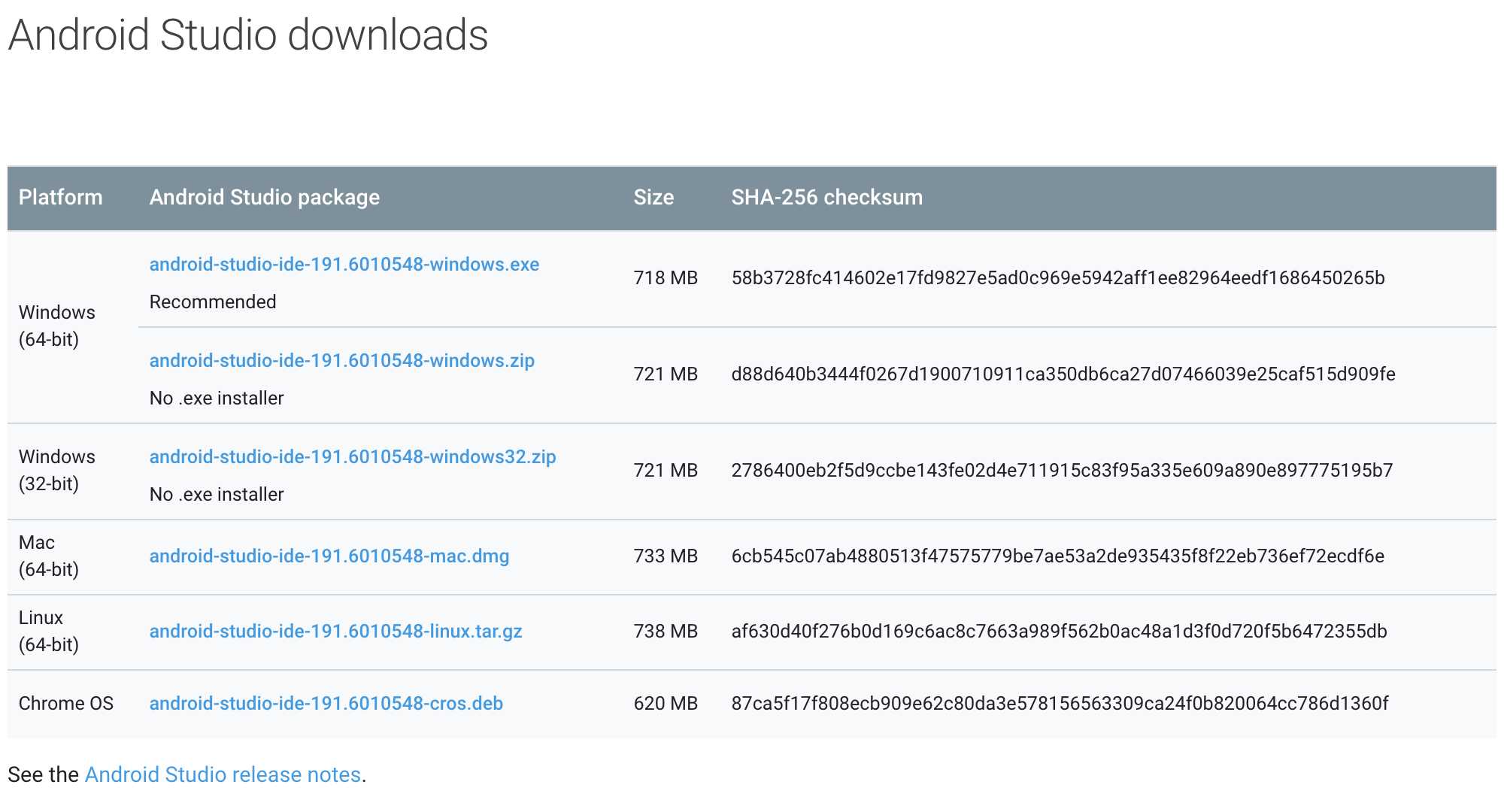Click the 738 MB size value
1504x812 pixels.
(x=666, y=632)
